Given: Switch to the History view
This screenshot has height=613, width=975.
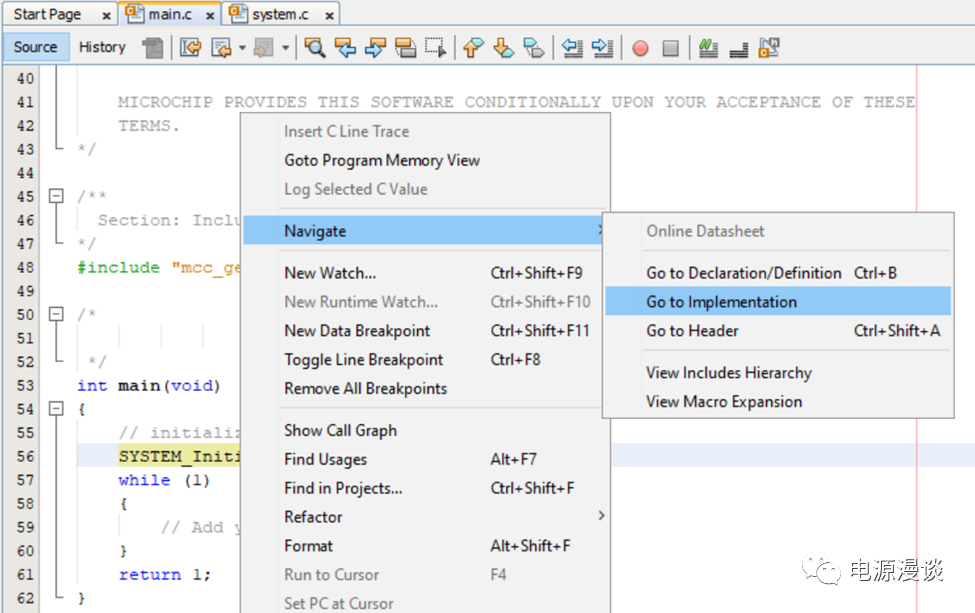Looking at the screenshot, I should click(102, 47).
